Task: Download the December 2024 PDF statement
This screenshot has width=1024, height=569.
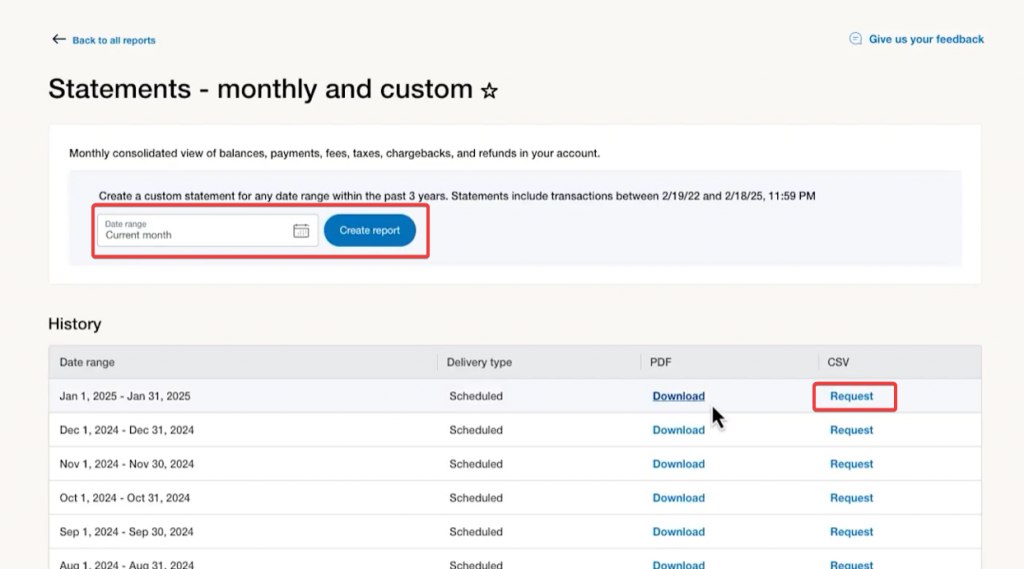Action: [x=678, y=430]
